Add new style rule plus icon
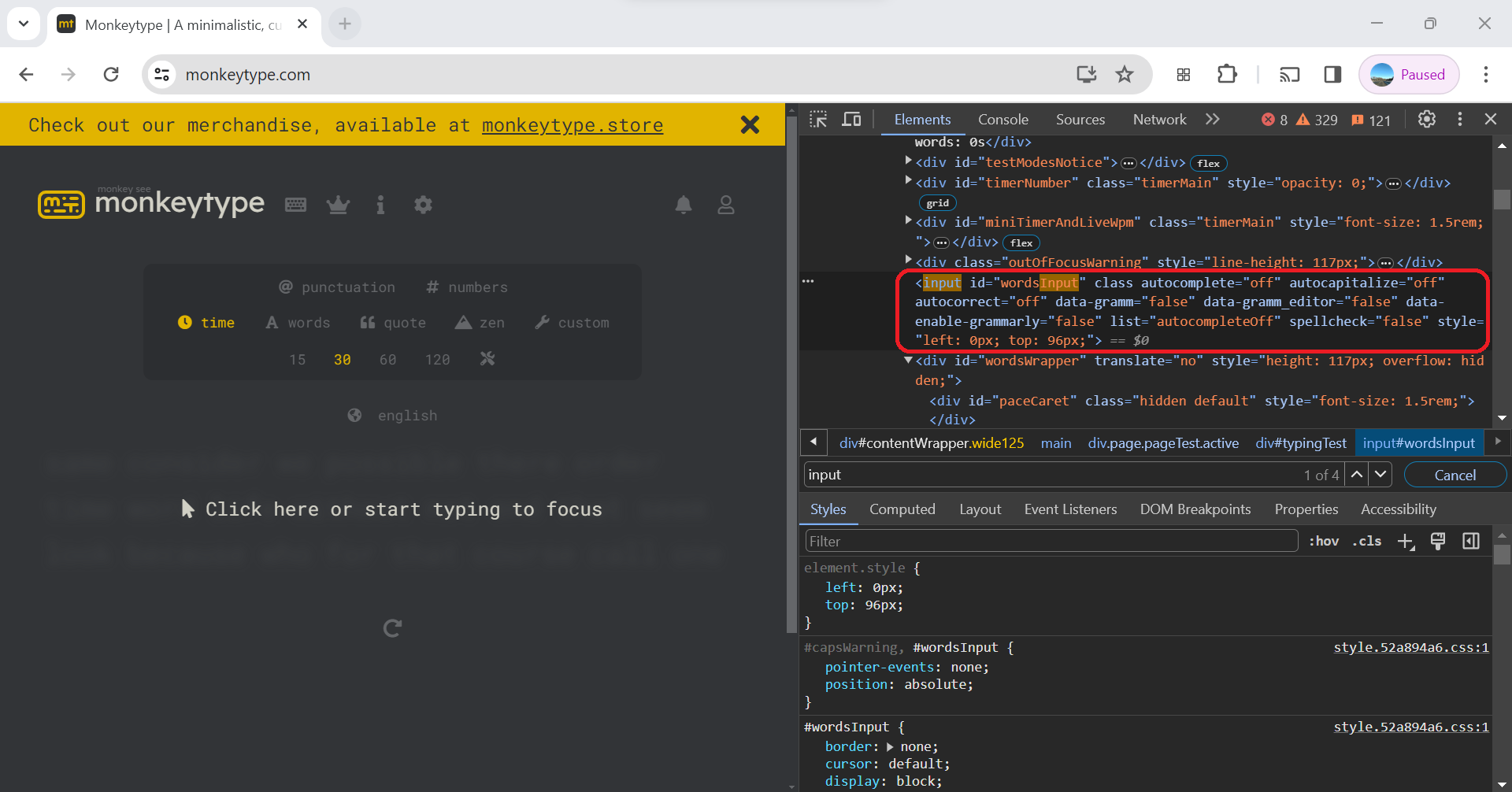 (x=1406, y=542)
